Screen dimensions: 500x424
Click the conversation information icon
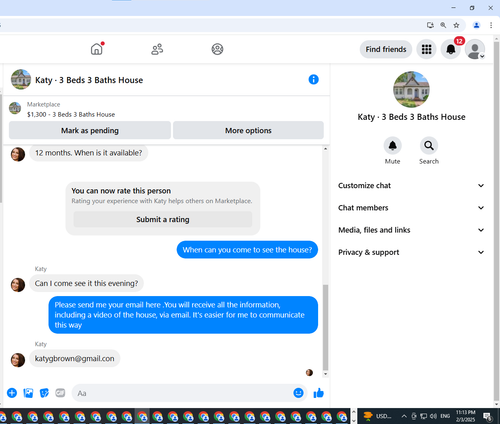pyautogui.click(x=313, y=80)
